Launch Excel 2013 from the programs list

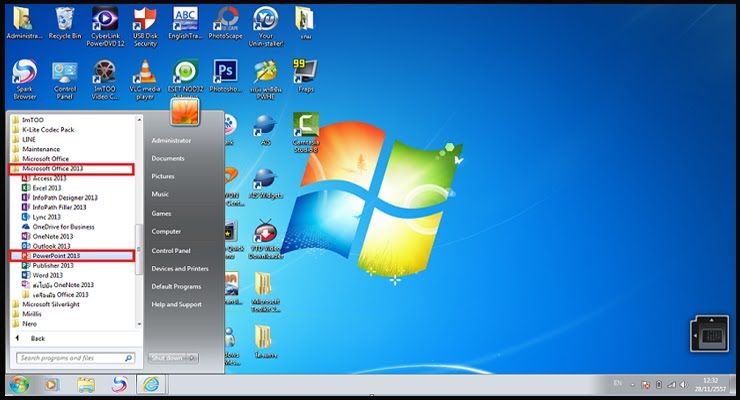point(47,188)
